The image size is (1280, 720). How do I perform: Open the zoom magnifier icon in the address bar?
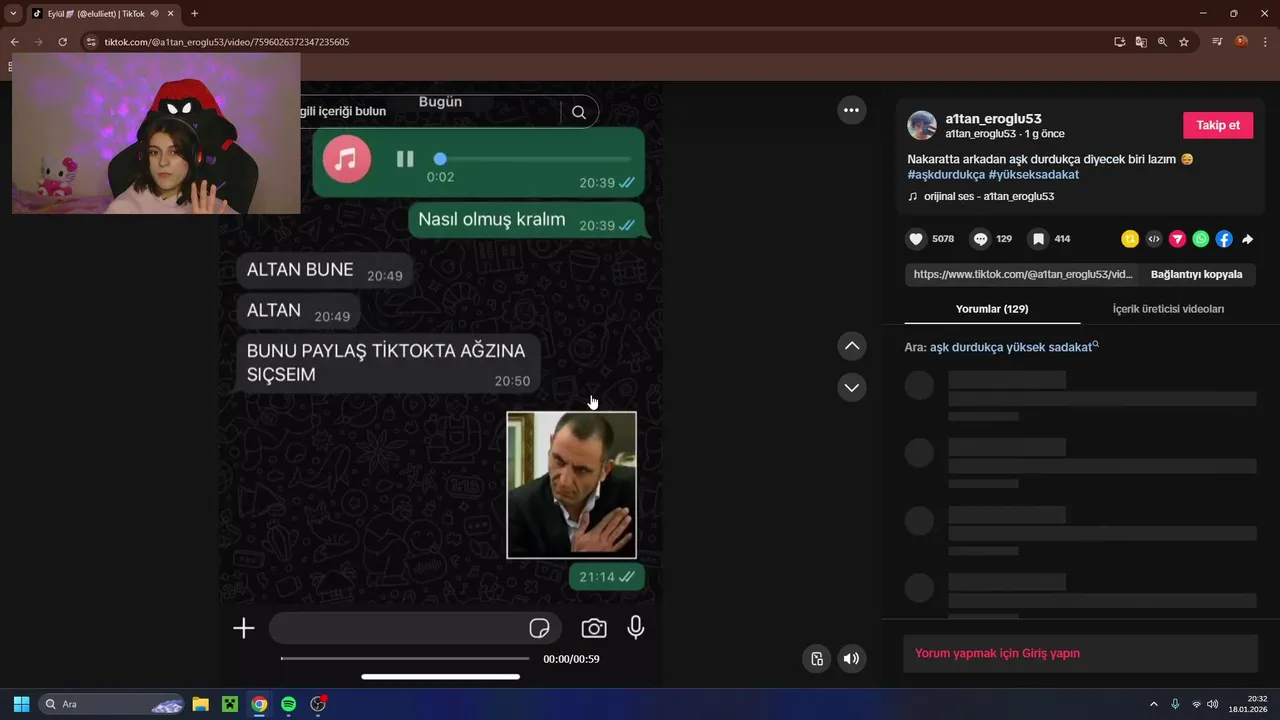tap(1162, 42)
